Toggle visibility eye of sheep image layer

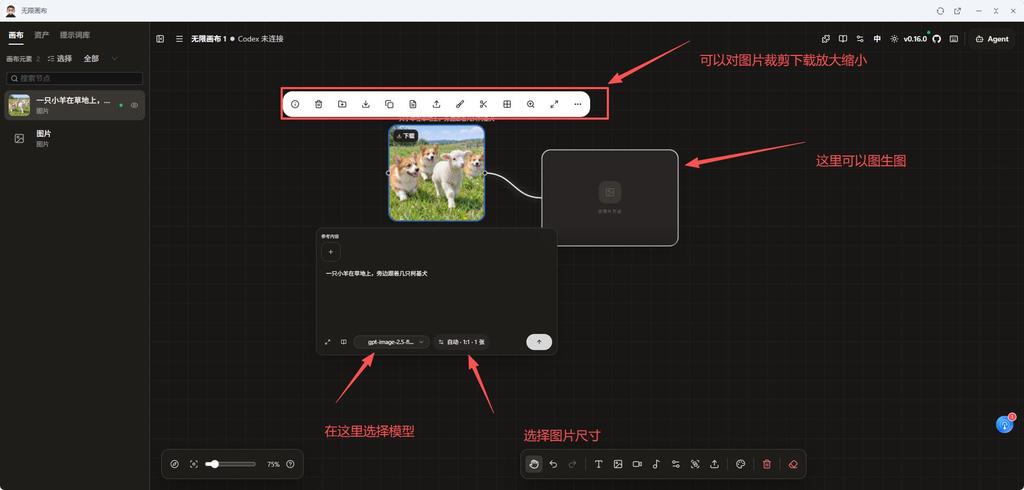135,105
